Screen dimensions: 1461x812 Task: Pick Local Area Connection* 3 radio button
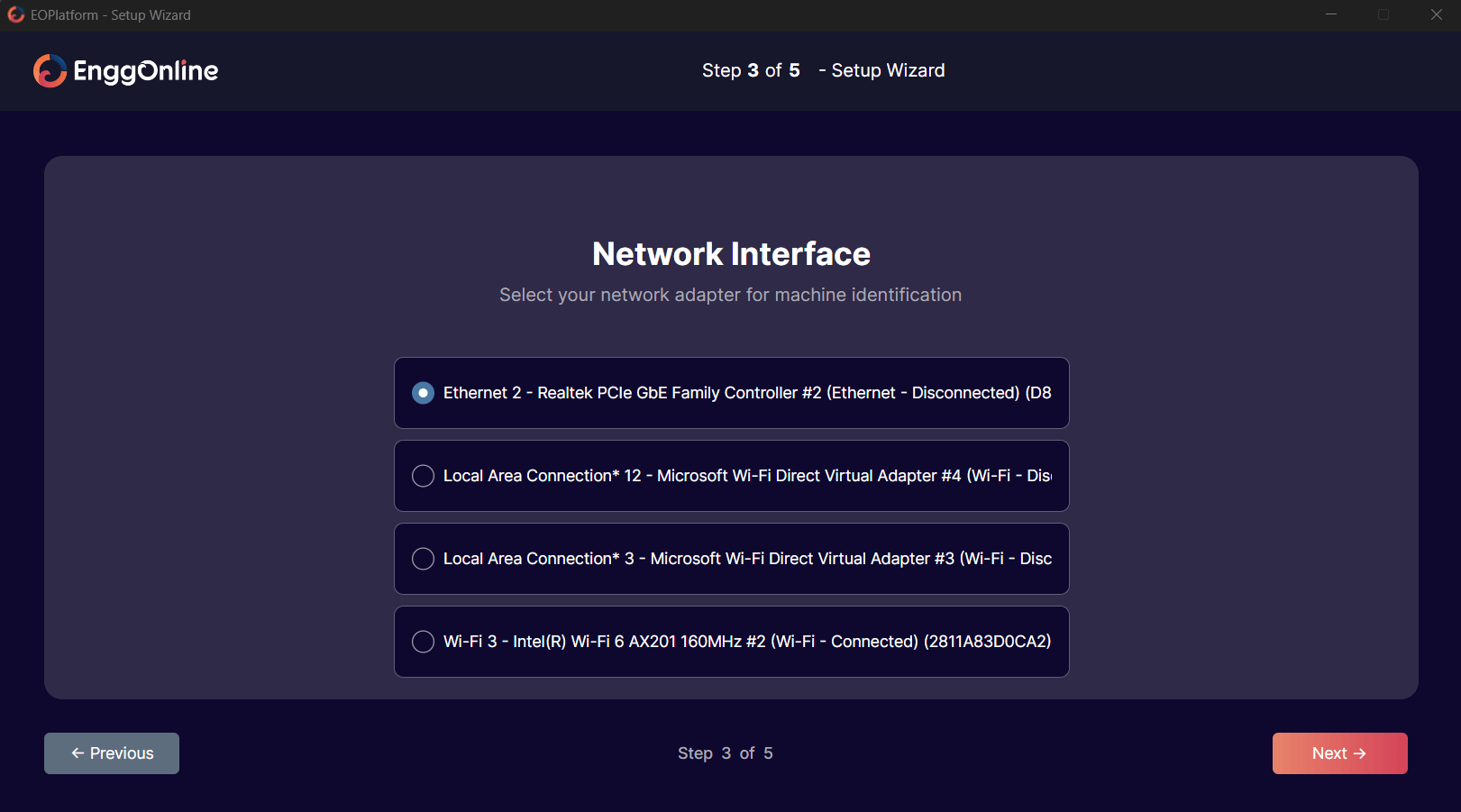423,559
